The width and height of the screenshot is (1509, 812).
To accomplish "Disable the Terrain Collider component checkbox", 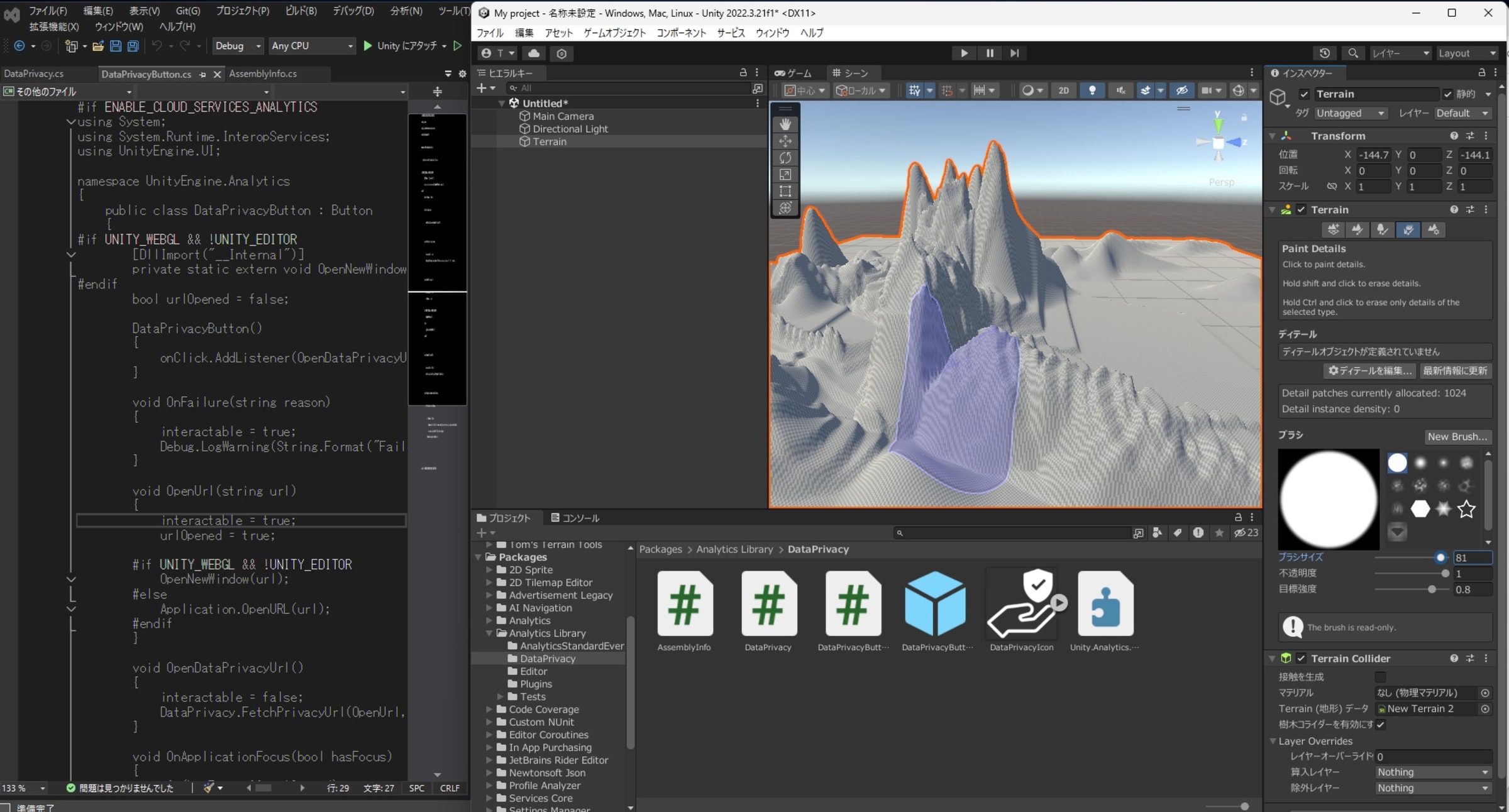I will (x=1302, y=658).
